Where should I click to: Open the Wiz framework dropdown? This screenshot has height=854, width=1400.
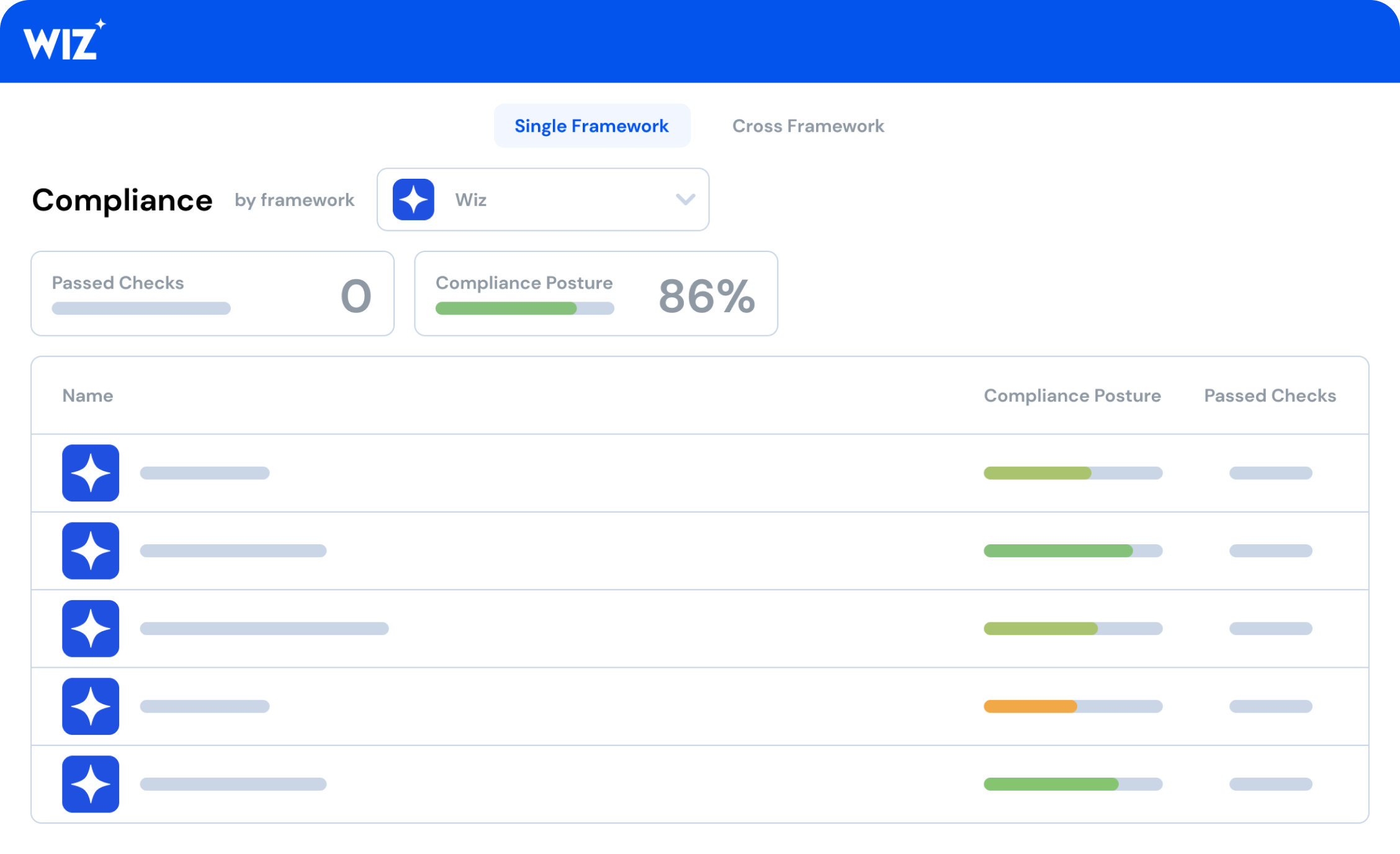(x=543, y=199)
